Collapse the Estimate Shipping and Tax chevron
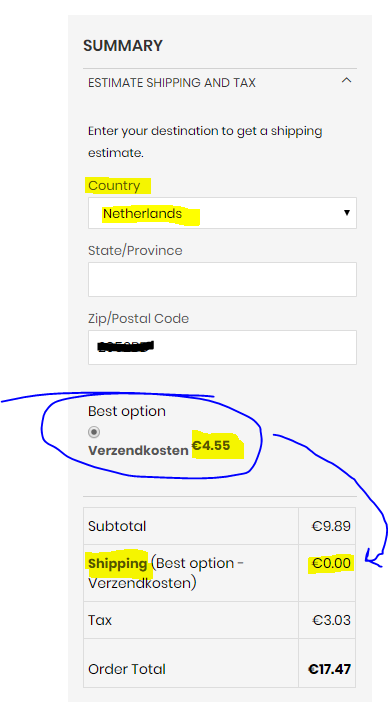The width and height of the screenshot is (388, 702). click(x=346, y=81)
